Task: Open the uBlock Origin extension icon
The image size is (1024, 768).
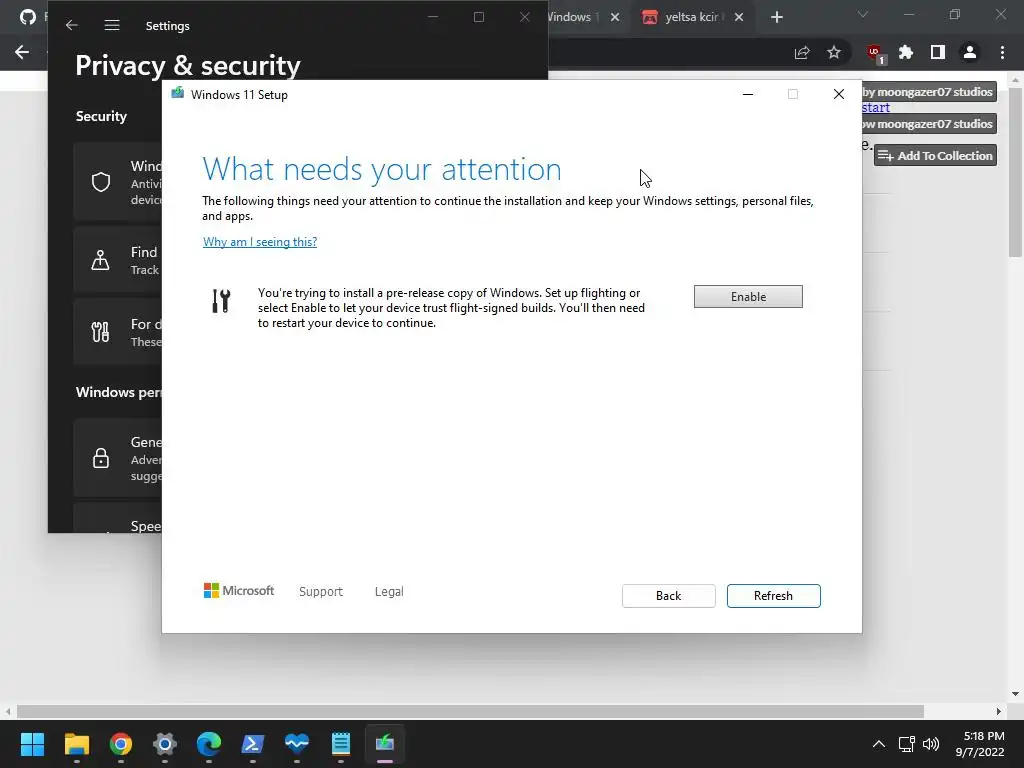Action: pos(874,53)
